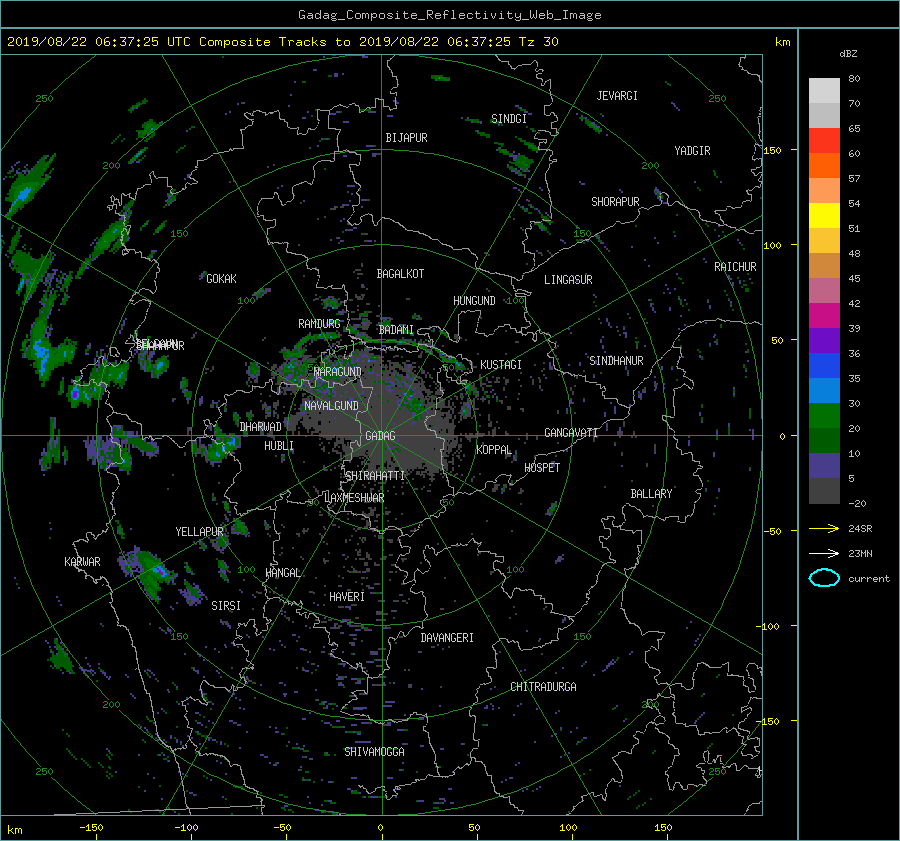Select the LINGASUR label
This screenshot has width=900, height=841.
[568, 280]
